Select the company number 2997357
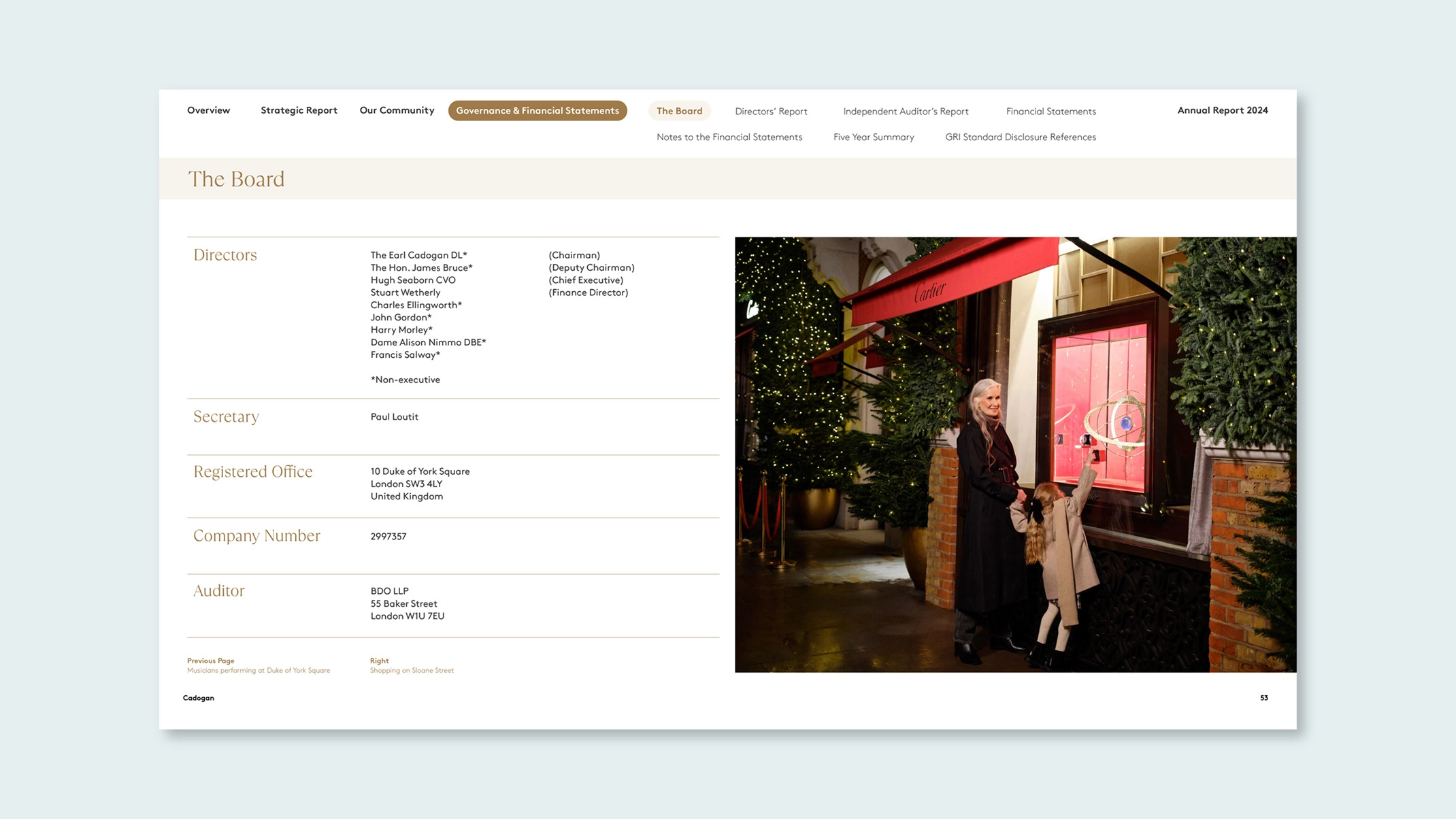 388,537
